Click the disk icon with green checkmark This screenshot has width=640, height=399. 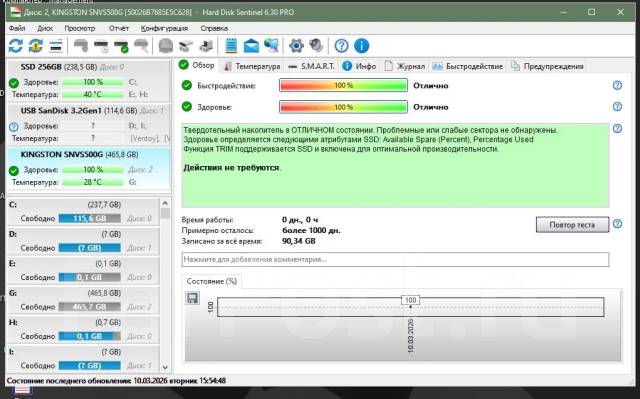[121, 46]
